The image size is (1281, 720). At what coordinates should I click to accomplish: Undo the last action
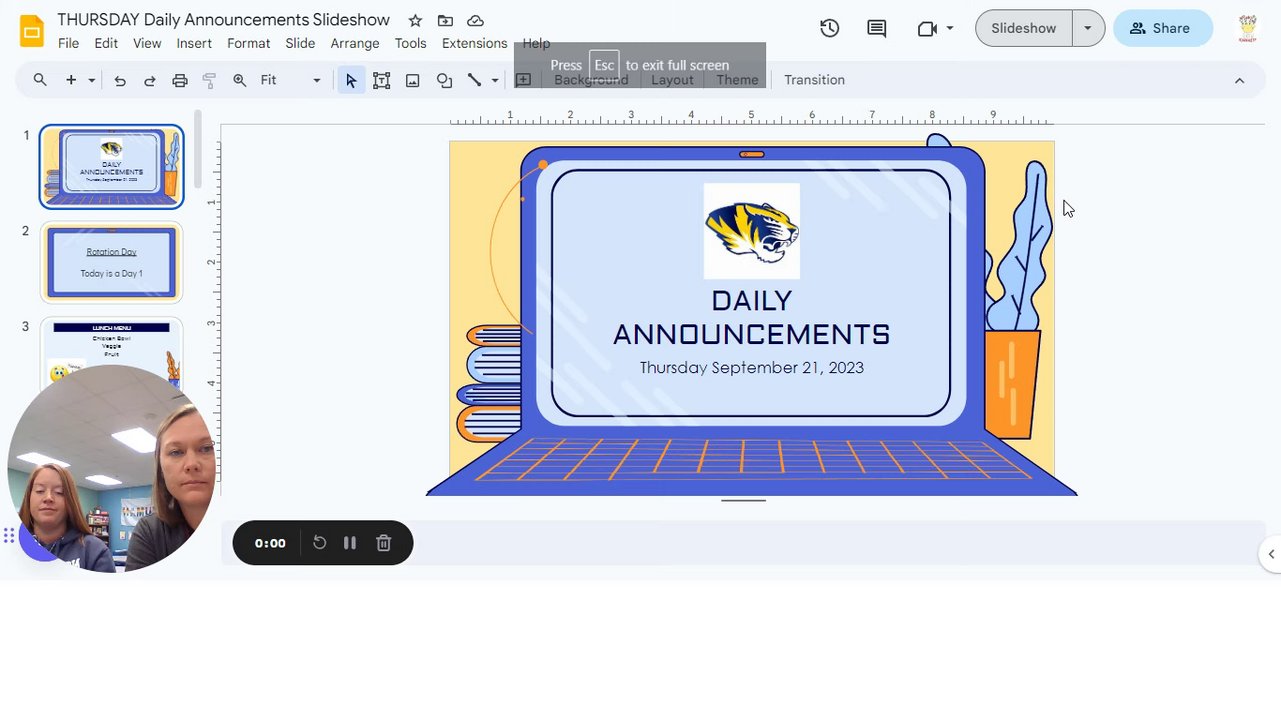coord(120,80)
